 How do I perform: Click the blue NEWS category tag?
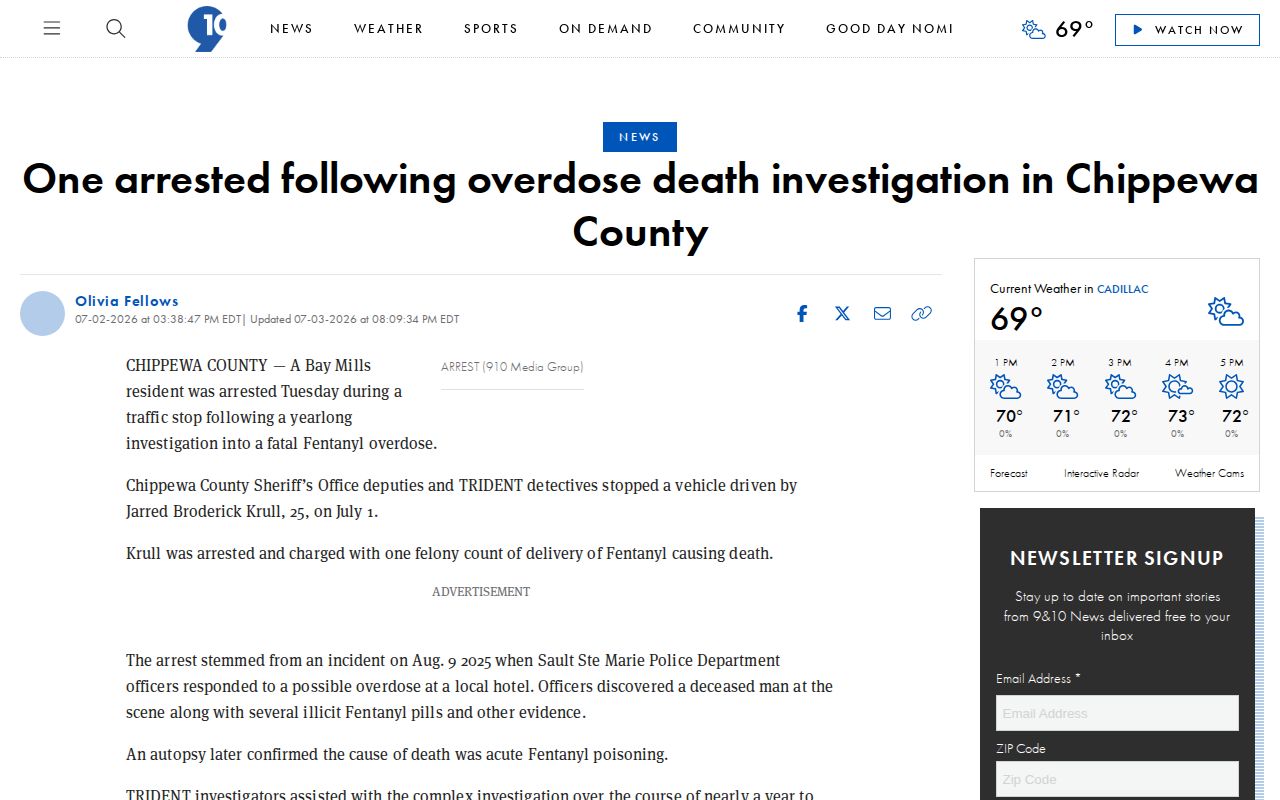click(640, 137)
